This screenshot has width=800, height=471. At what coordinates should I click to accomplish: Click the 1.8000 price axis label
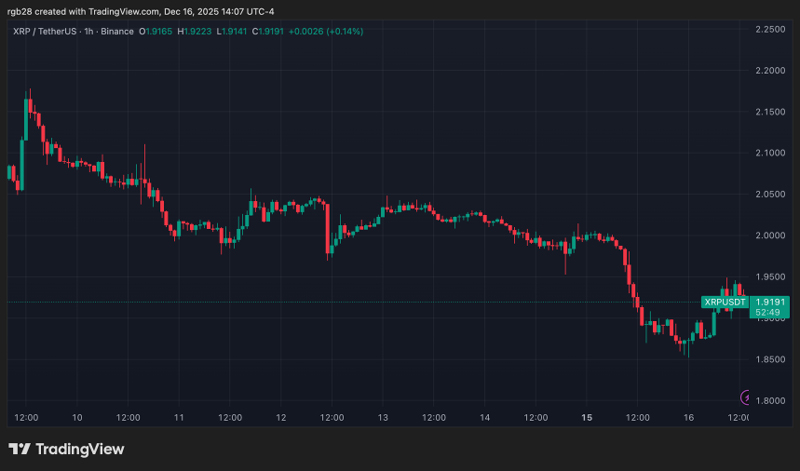pos(771,400)
